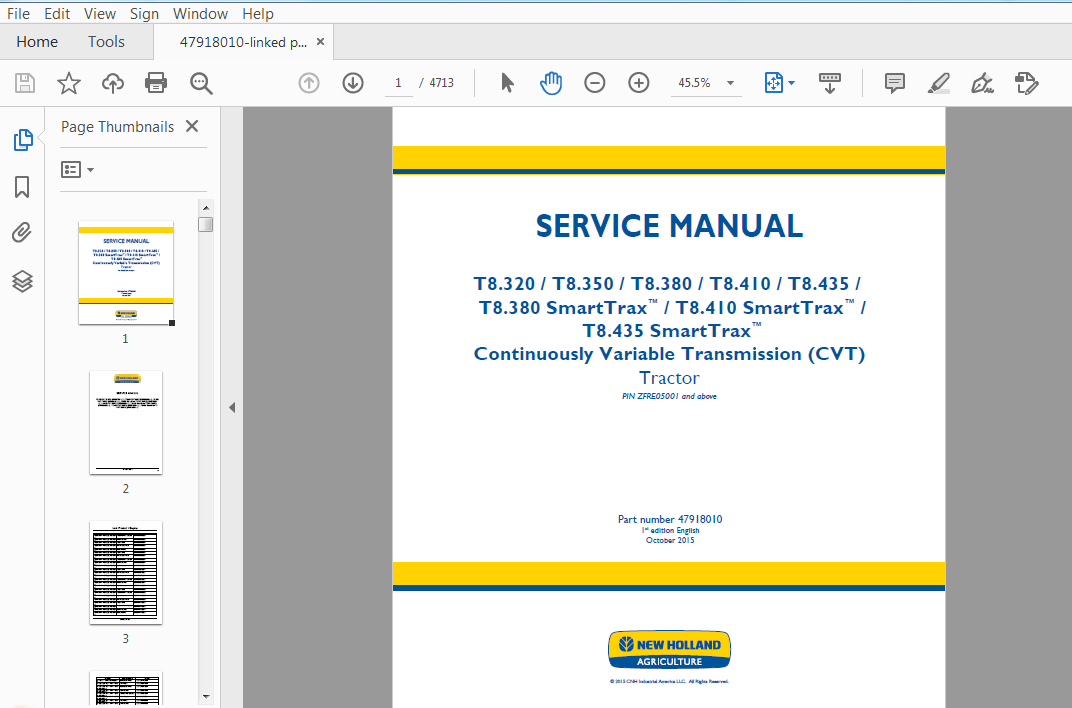
Task: Click the PIN ZFRE05001 and above text
Action: pyautogui.click(x=669, y=396)
